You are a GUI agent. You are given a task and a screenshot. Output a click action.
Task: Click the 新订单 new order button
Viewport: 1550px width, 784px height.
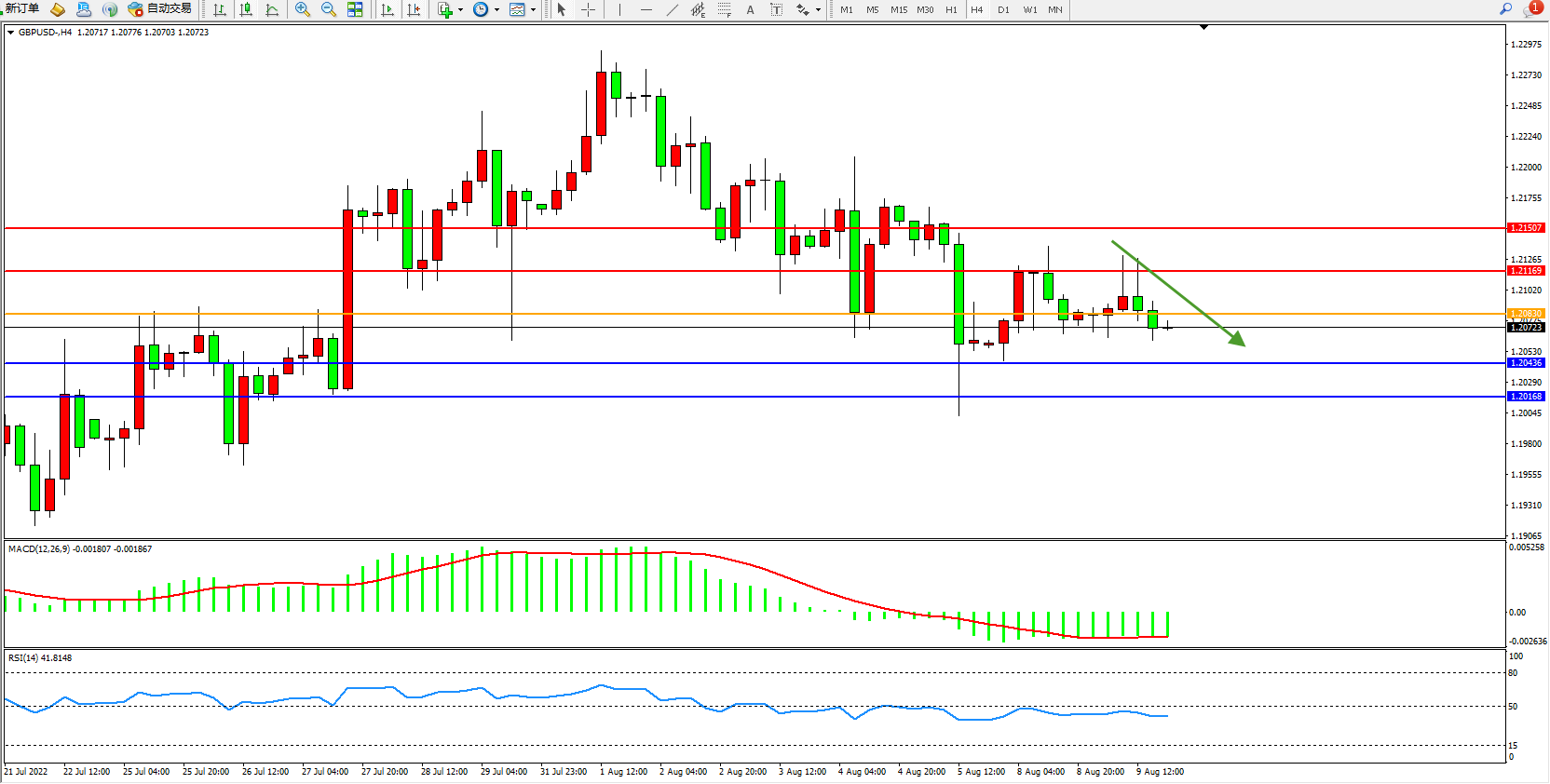[22, 9]
